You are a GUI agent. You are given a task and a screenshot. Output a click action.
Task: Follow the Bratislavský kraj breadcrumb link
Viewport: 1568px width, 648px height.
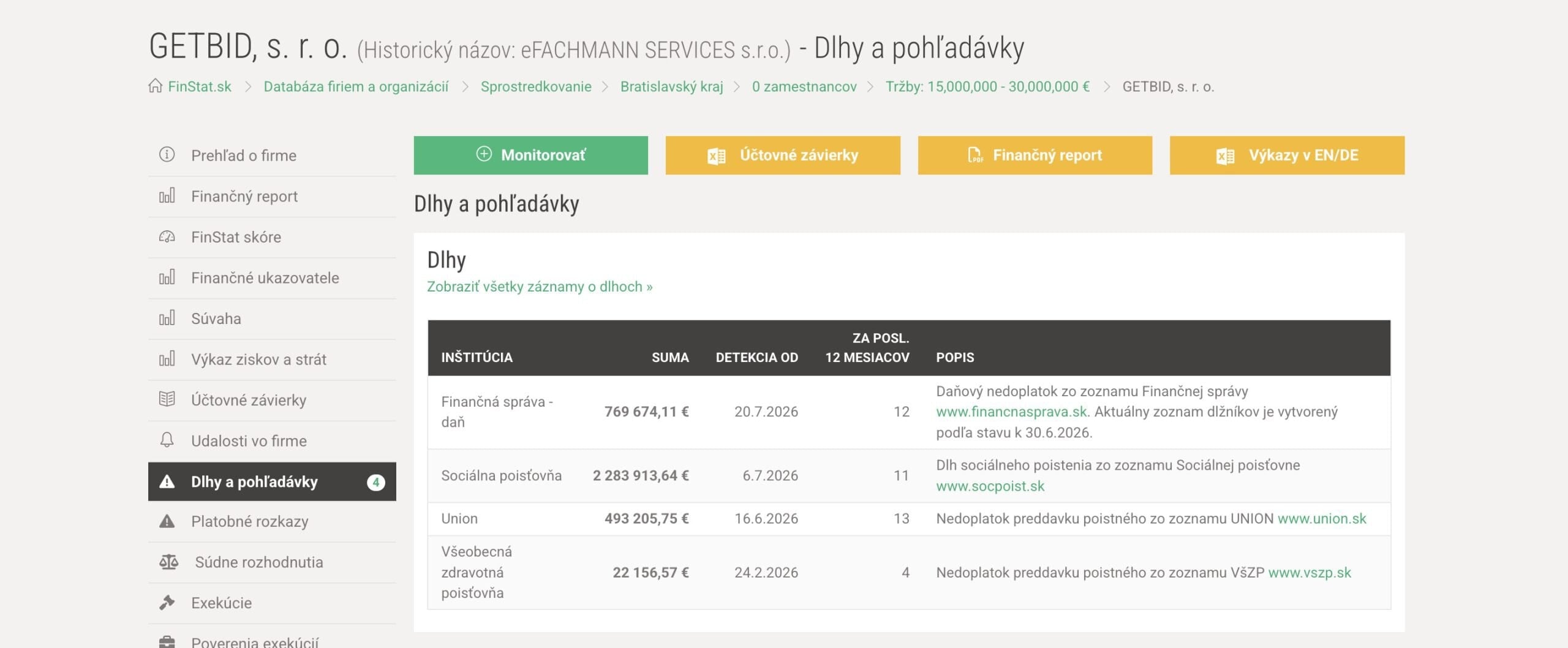click(x=672, y=86)
